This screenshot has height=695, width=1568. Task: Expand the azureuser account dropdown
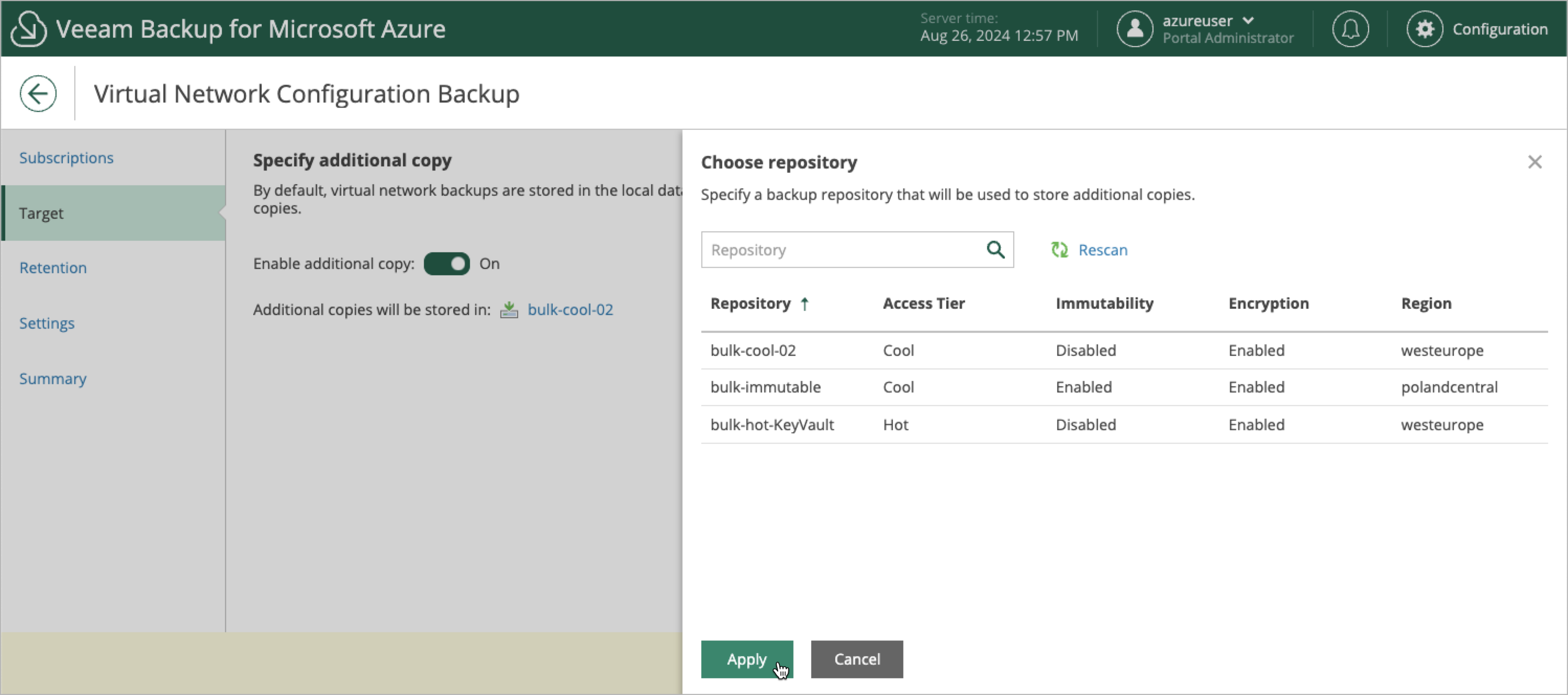[x=1248, y=20]
